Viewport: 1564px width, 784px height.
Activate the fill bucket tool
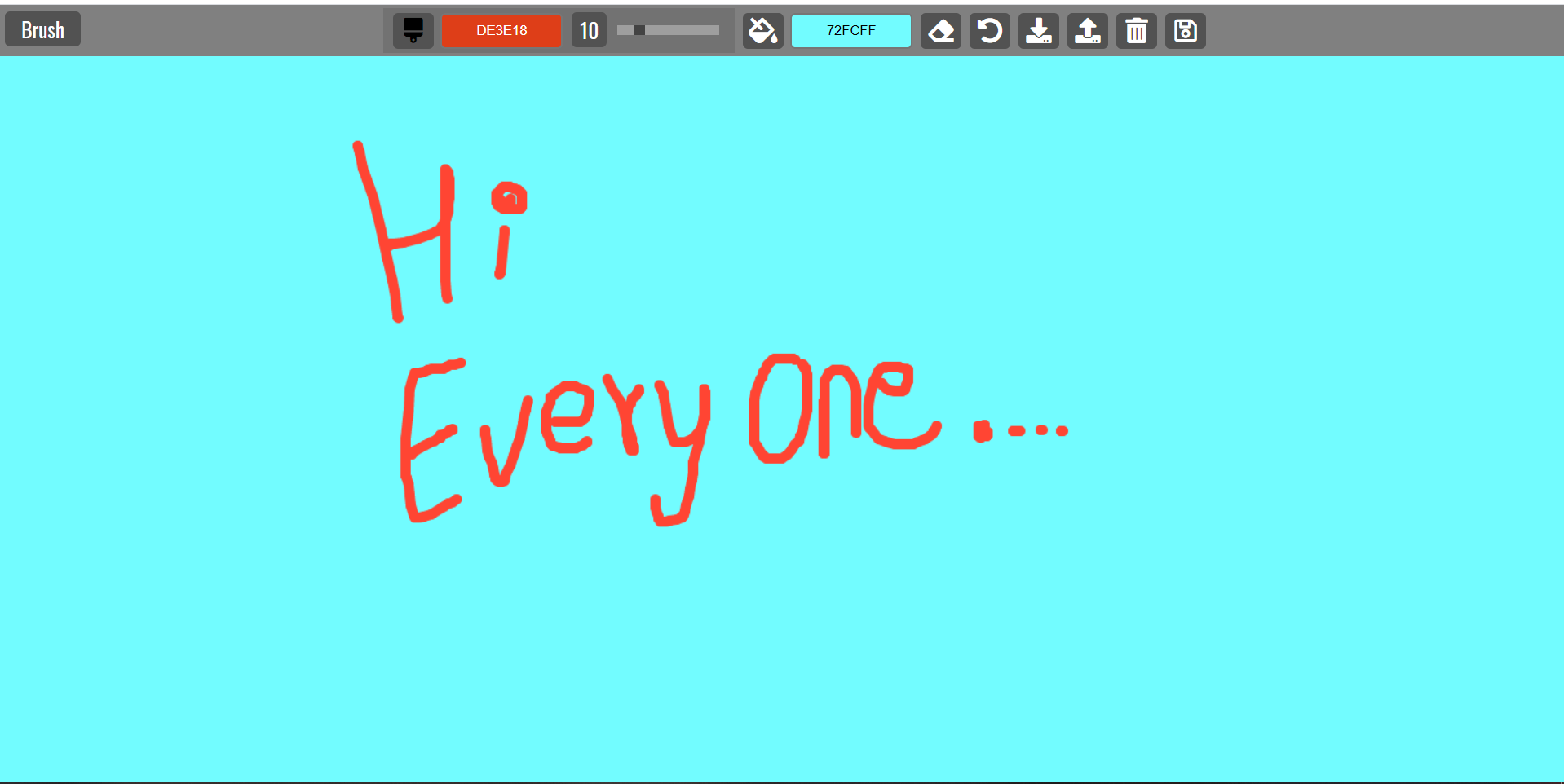(x=762, y=30)
